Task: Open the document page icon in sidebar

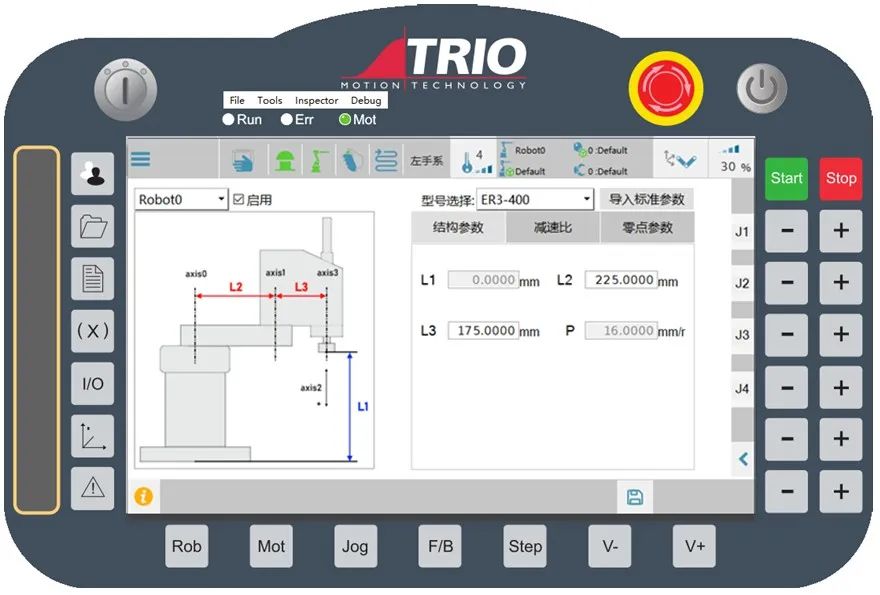Action: (93, 279)
